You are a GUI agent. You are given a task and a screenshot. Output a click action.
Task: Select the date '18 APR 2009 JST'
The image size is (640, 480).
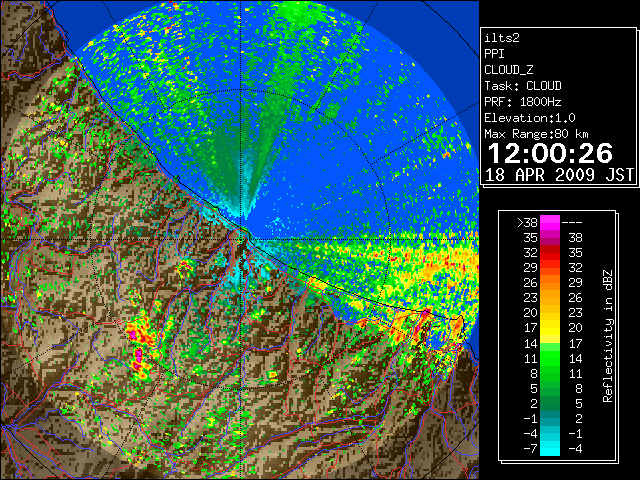(559, 175)
